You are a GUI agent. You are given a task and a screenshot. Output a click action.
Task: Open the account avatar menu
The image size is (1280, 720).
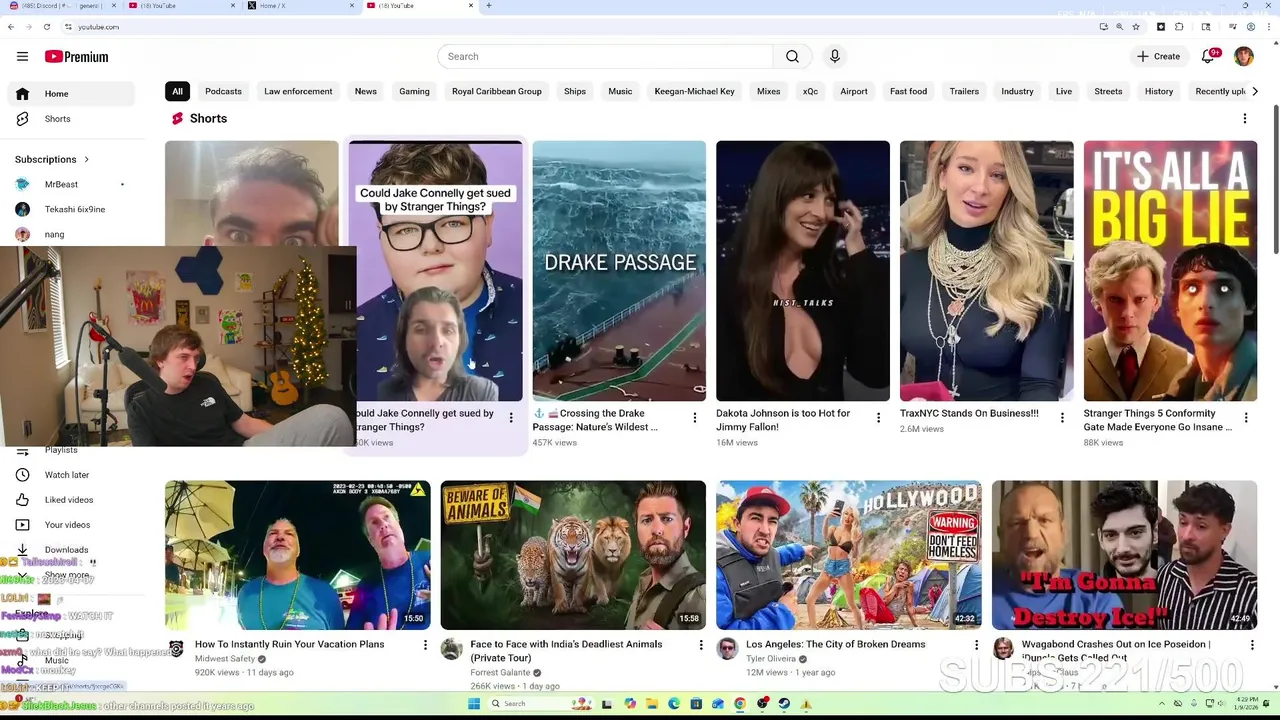[1244, 57]
